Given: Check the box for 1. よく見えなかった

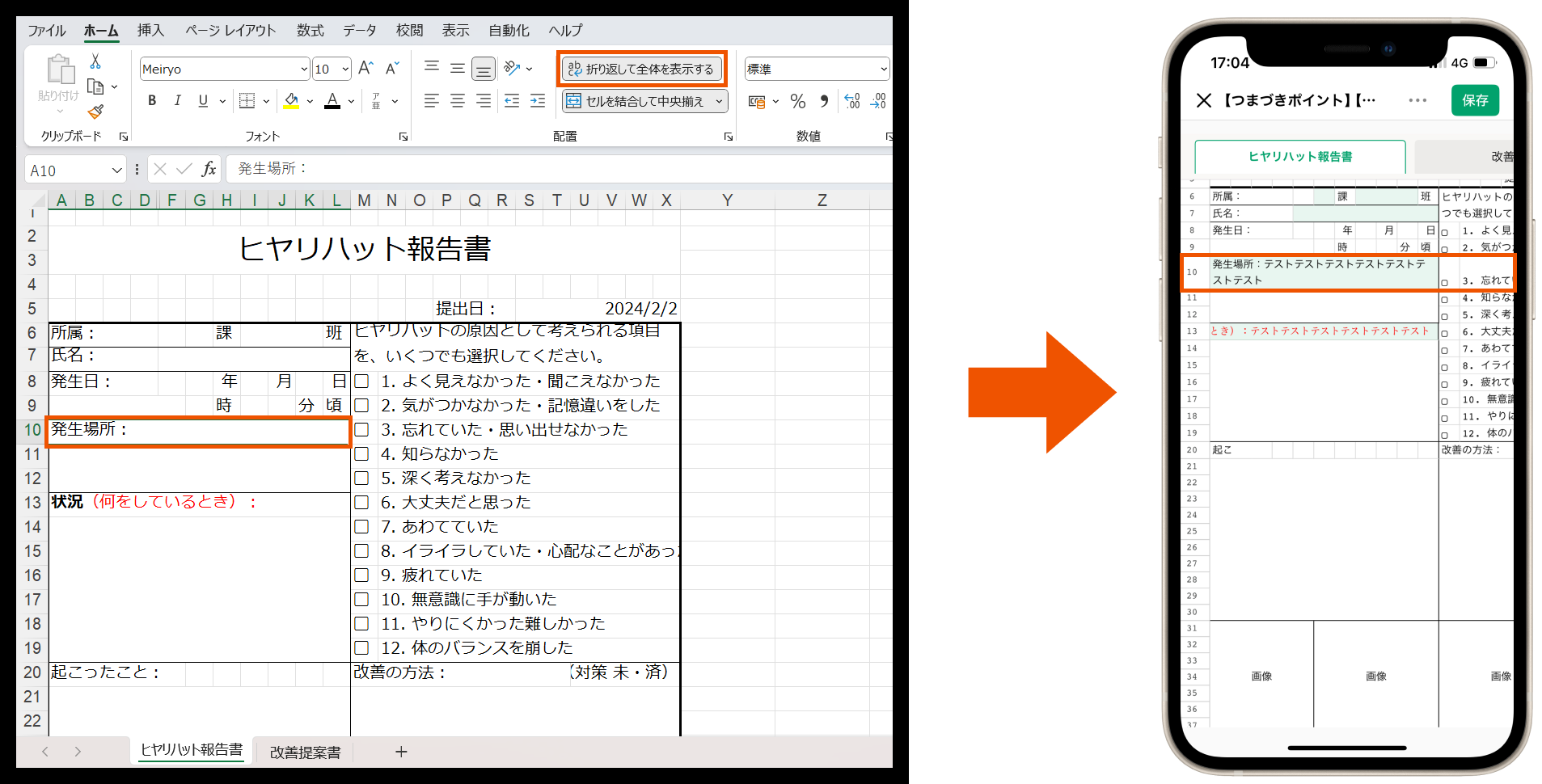Looking at the screenshot, I should click(361, 381).
